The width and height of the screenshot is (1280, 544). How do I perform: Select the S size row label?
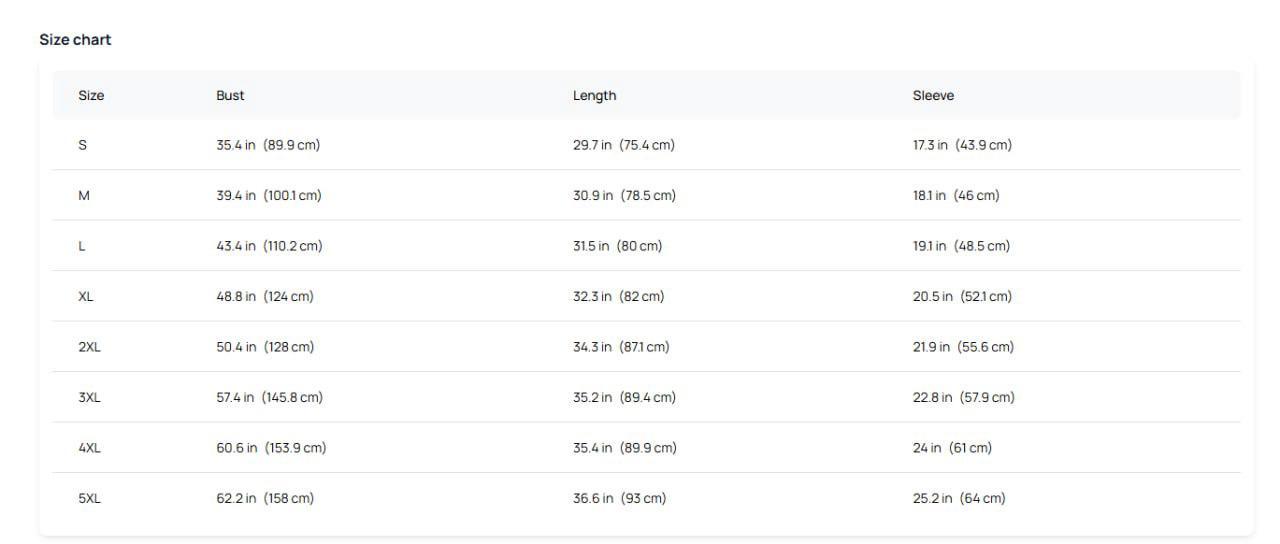tap(82, 145)
